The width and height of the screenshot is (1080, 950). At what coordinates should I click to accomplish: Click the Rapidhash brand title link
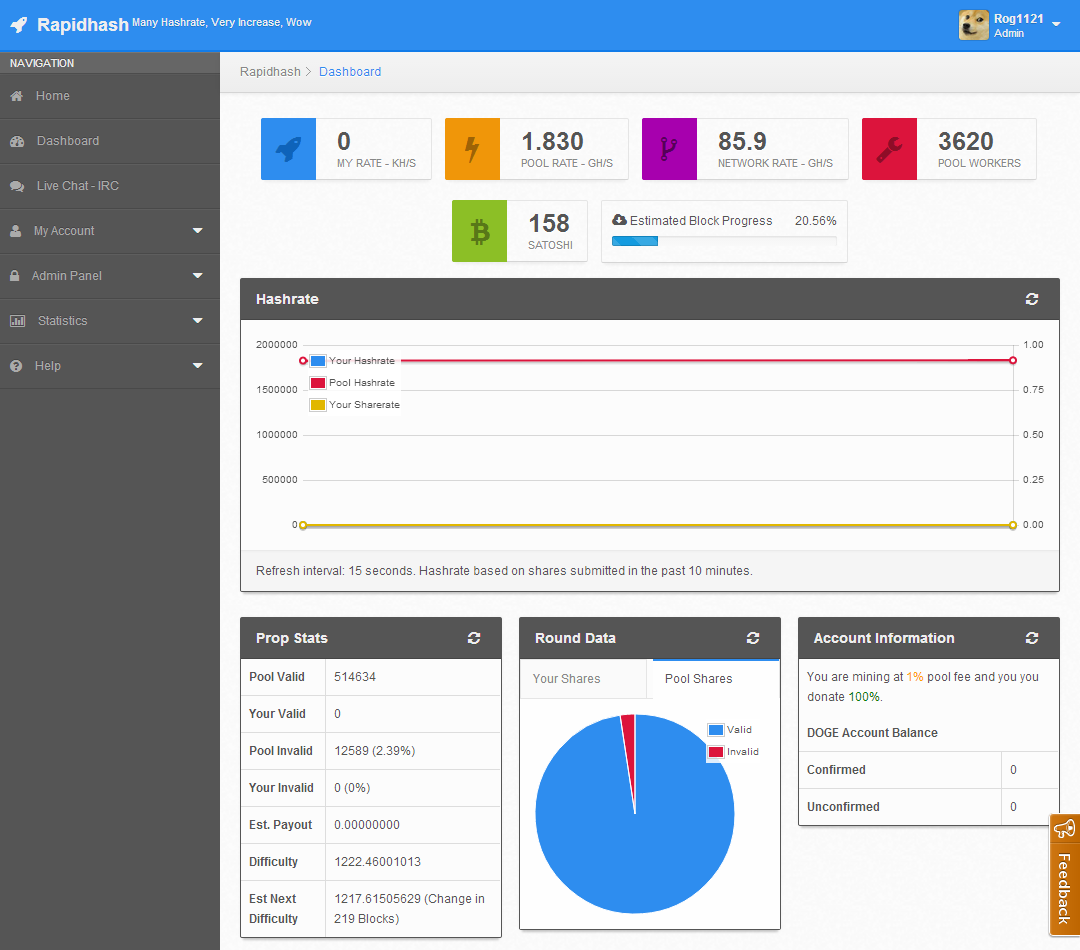pos(83,25)
